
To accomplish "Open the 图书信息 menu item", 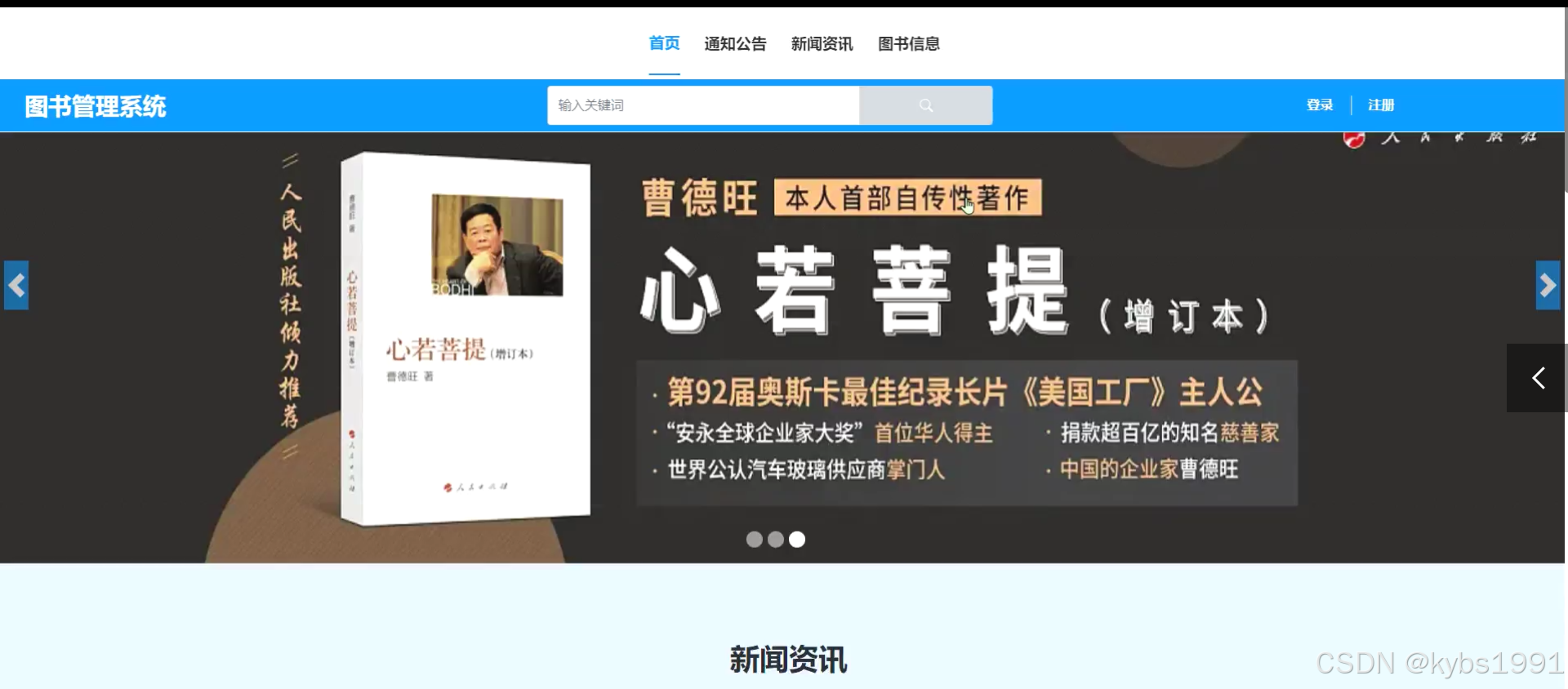I will (x=908, y=44).
